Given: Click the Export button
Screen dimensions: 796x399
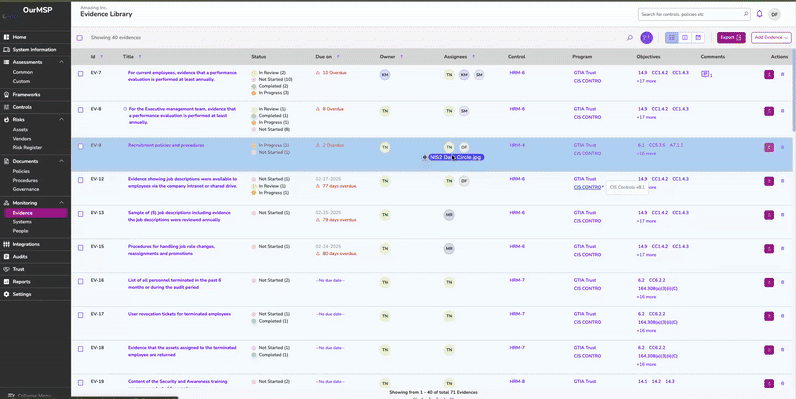Looking at the screenshot, I should pos(731,38).
